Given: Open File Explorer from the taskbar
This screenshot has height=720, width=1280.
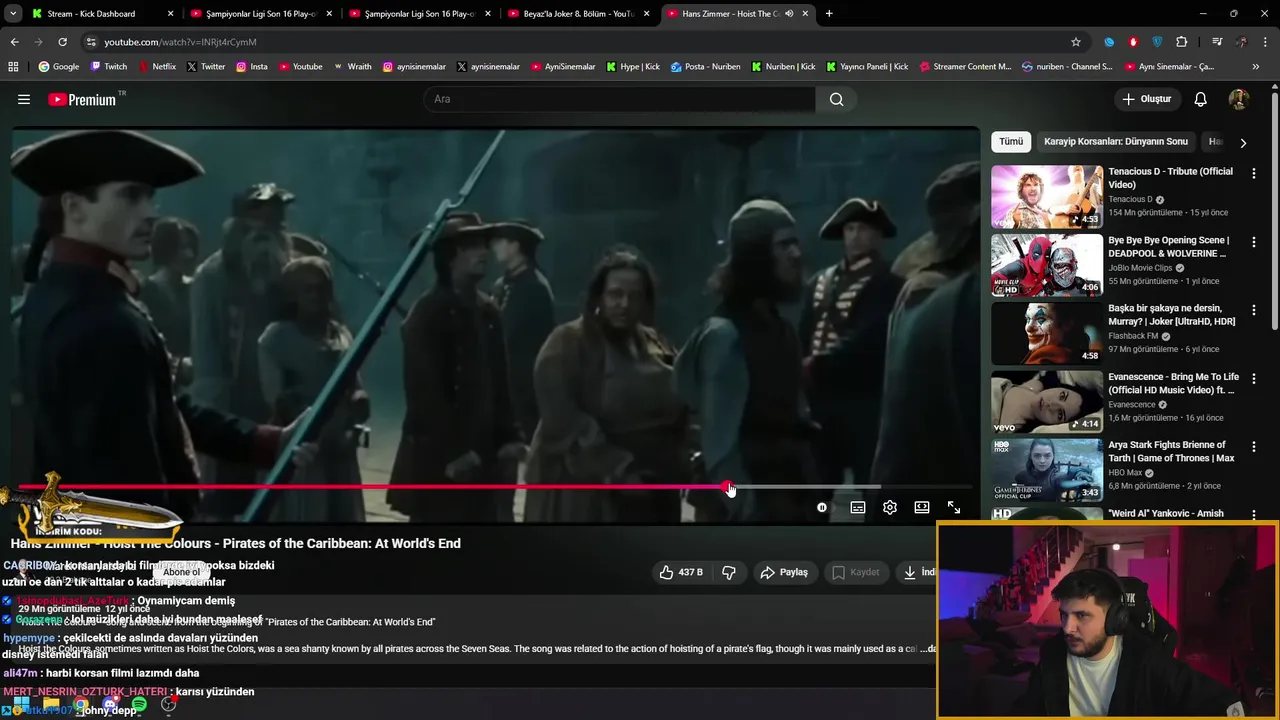Looking at the screenshot, I should pos(51,705).
